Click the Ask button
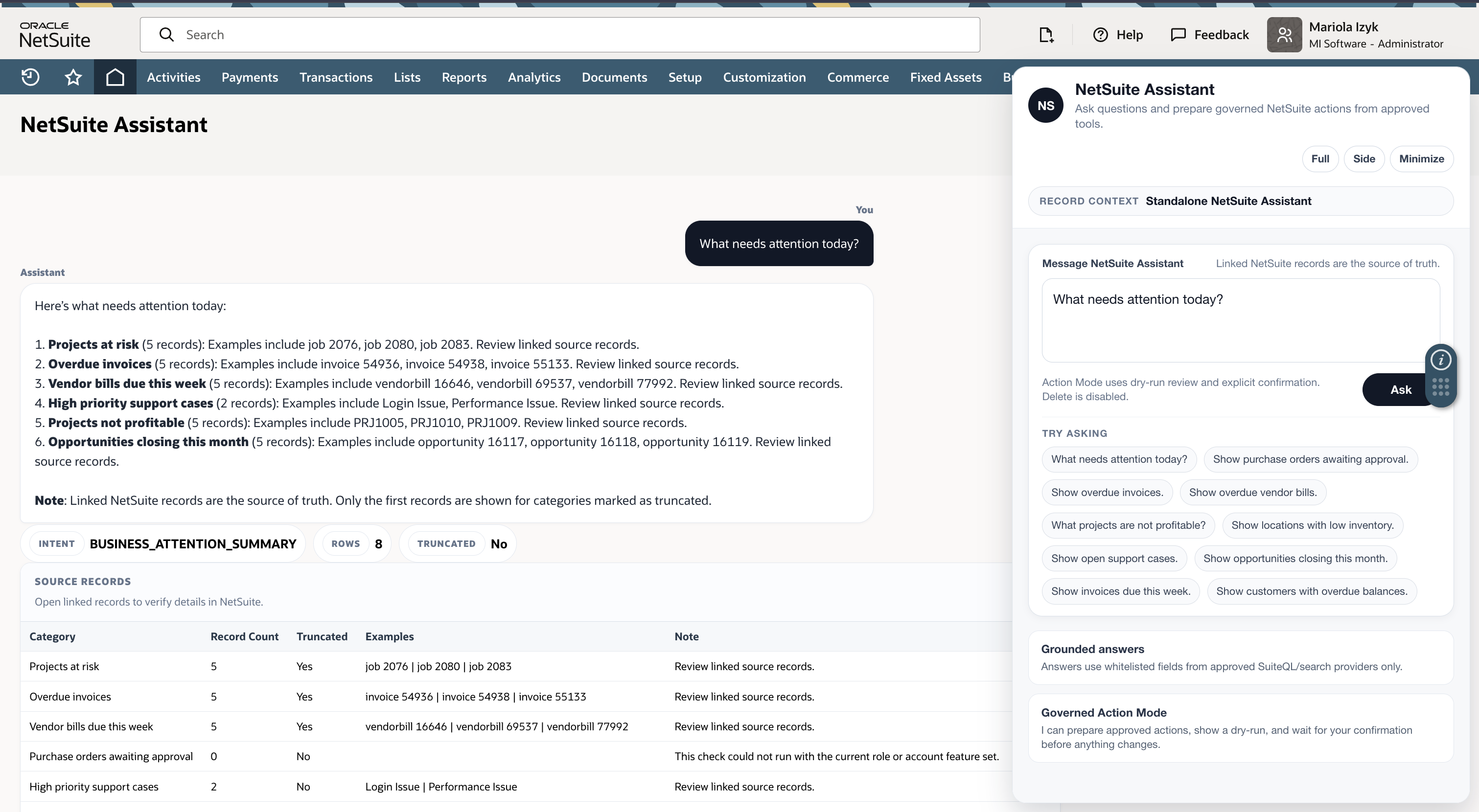Image resolution: width=1479 pixels, height=812 pixels. point(1400,390)
